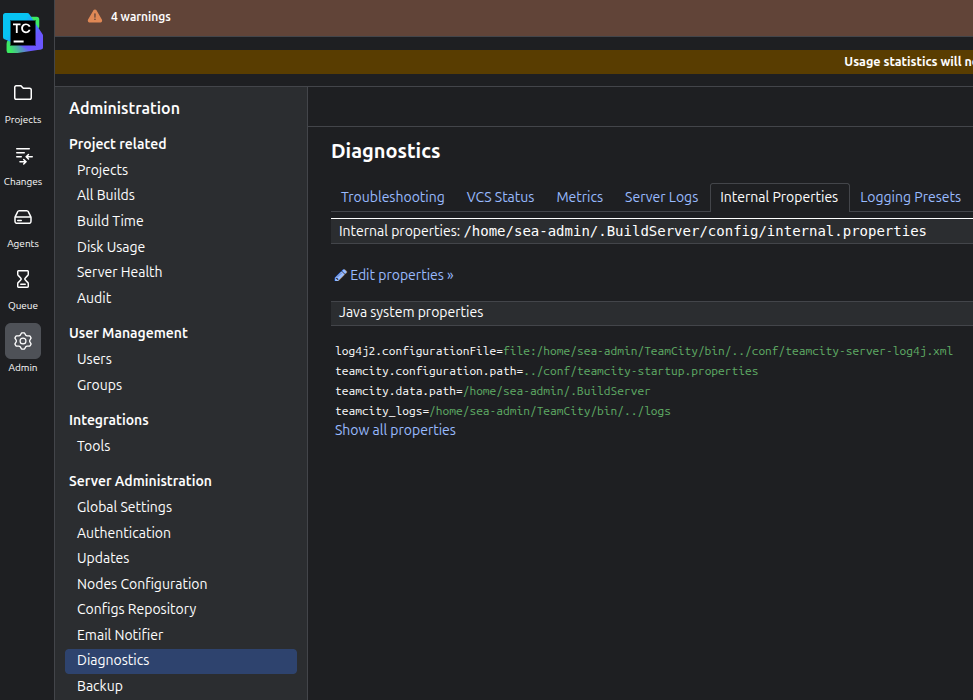Screen dimensions: 973x700
Task: Click the Java system properties header
Action: [411, 312]
